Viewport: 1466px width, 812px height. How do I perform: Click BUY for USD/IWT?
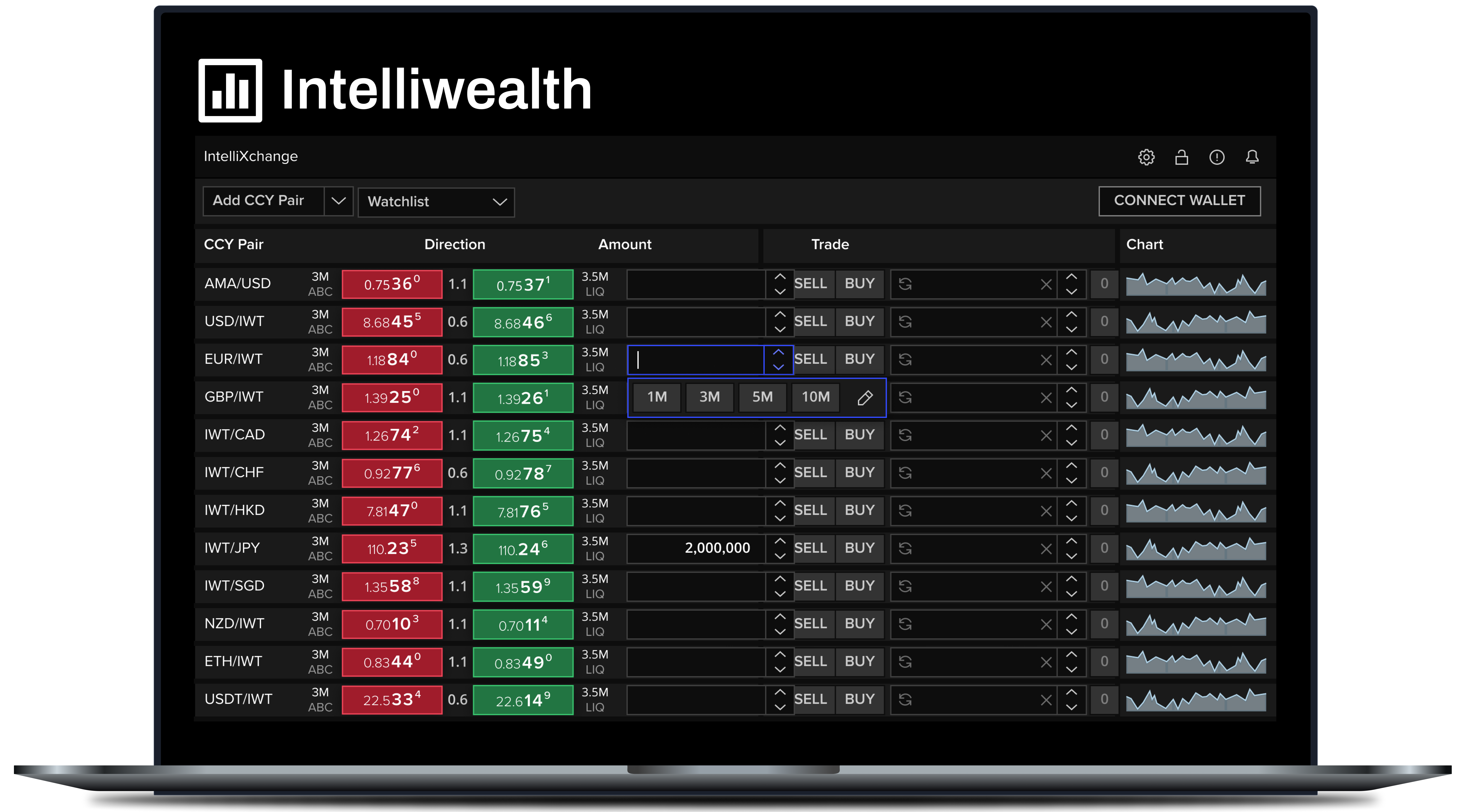point(859,322)
